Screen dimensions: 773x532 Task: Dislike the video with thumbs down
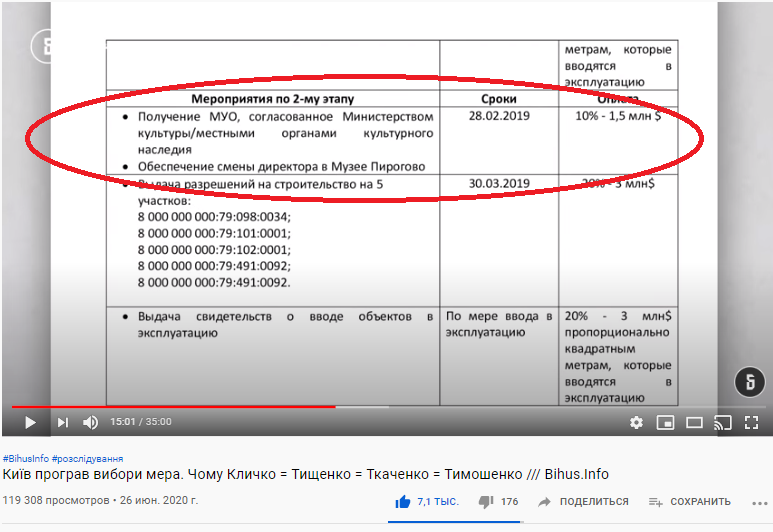(486, 502)
